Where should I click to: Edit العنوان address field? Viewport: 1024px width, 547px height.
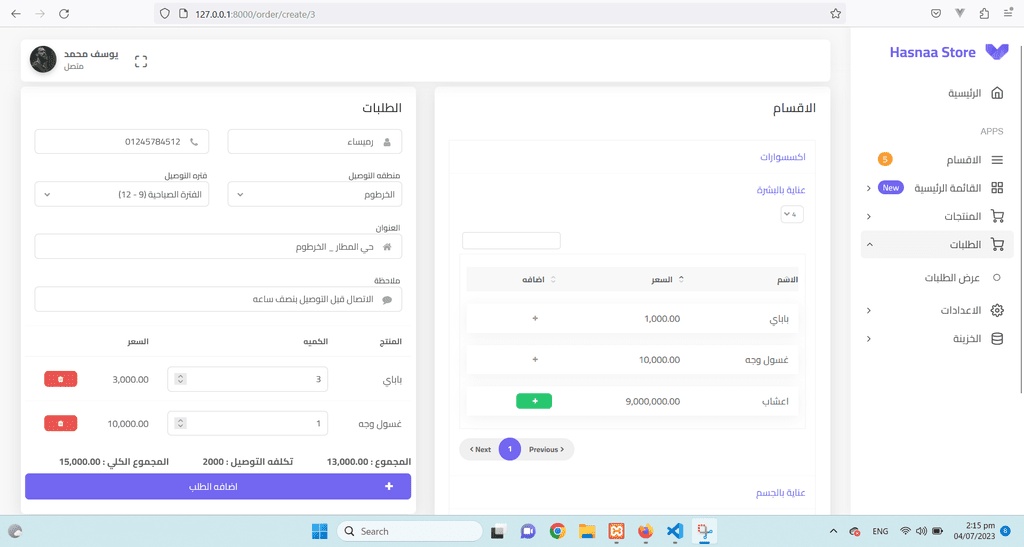pyautogui.click(x=218, y=247)
